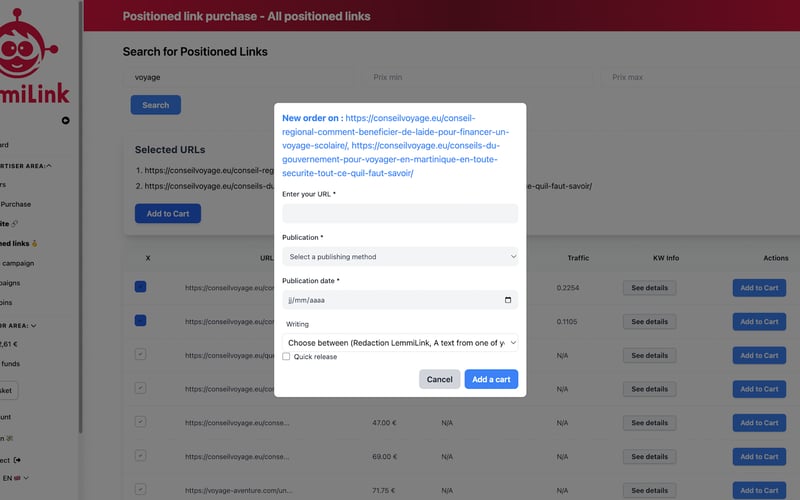This screenshot has width=800, height=500.
Task: Open the Positioned links sidebar item
Action: click(14, 243)
